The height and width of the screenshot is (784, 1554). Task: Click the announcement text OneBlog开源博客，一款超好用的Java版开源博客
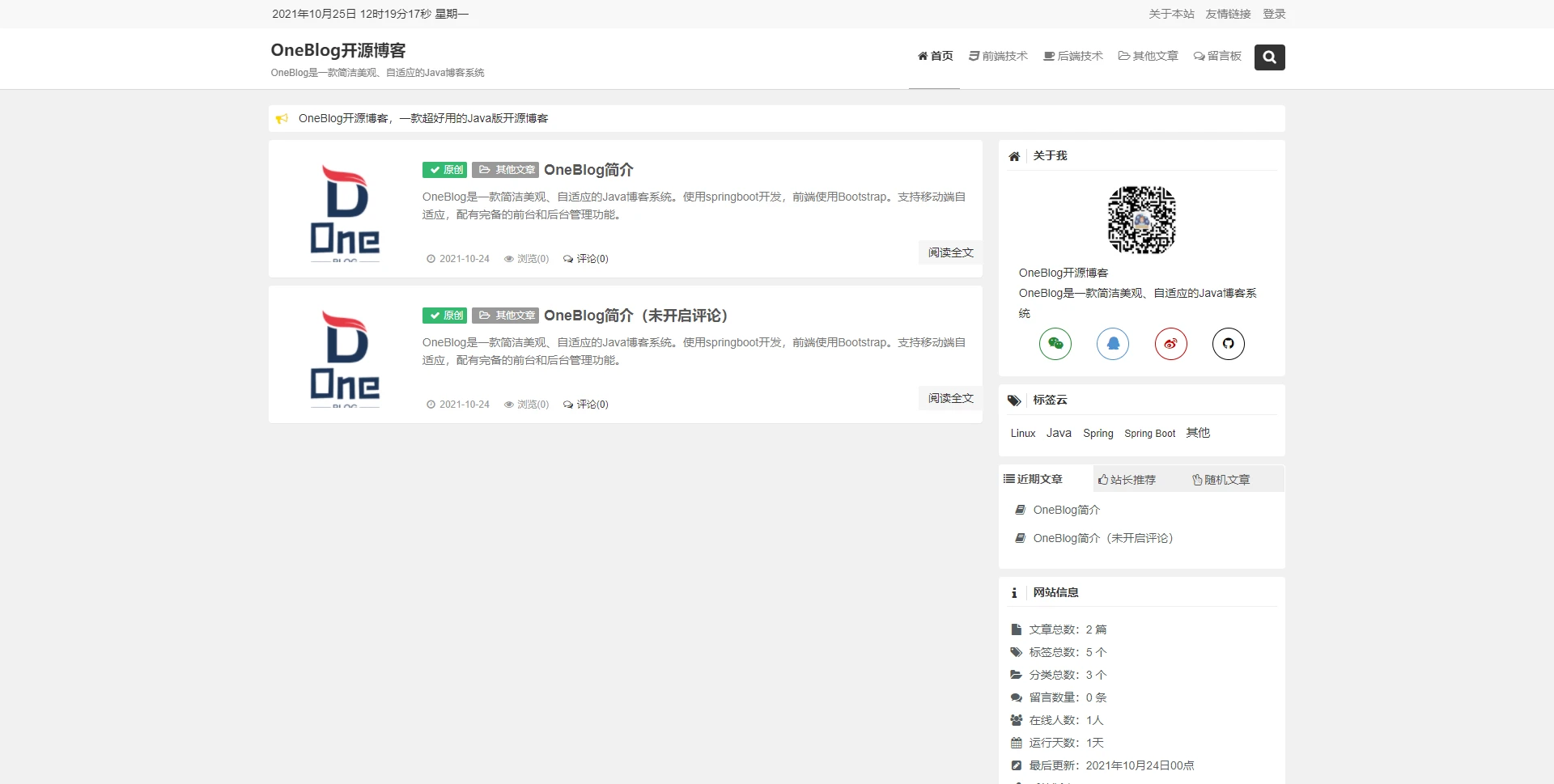pos(423,118)
